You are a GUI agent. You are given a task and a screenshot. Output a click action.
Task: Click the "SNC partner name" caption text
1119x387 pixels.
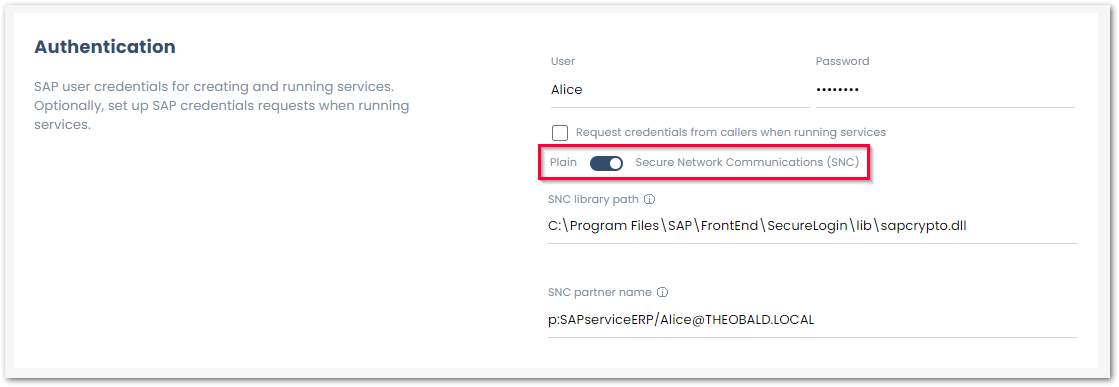click(599, 292)
